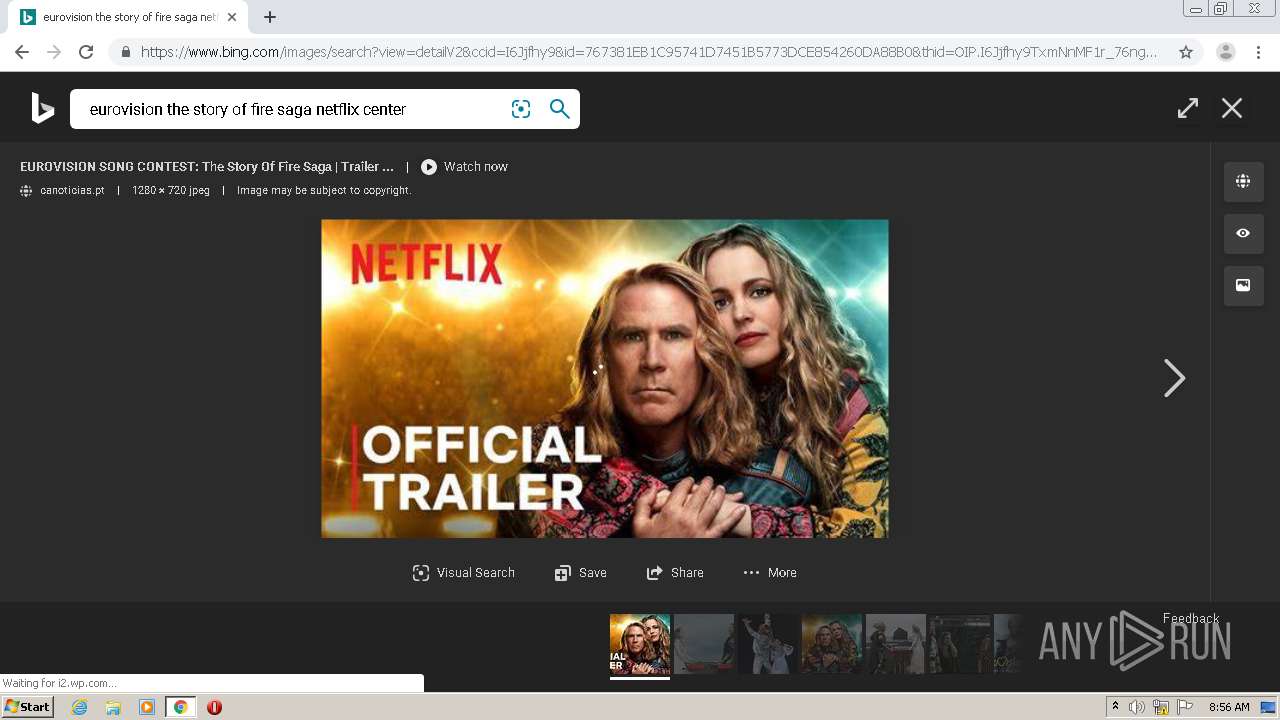Open a new tab with plus button
1280x720 pixels.
[270, 17]
